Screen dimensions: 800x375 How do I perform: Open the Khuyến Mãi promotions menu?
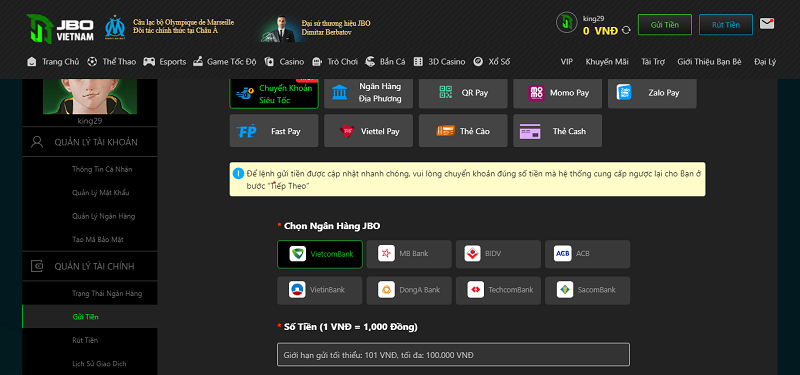point(607,62)
